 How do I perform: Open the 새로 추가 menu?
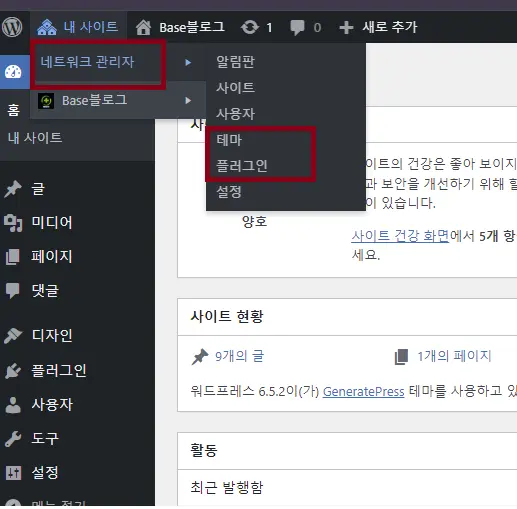tap(390, 27)
